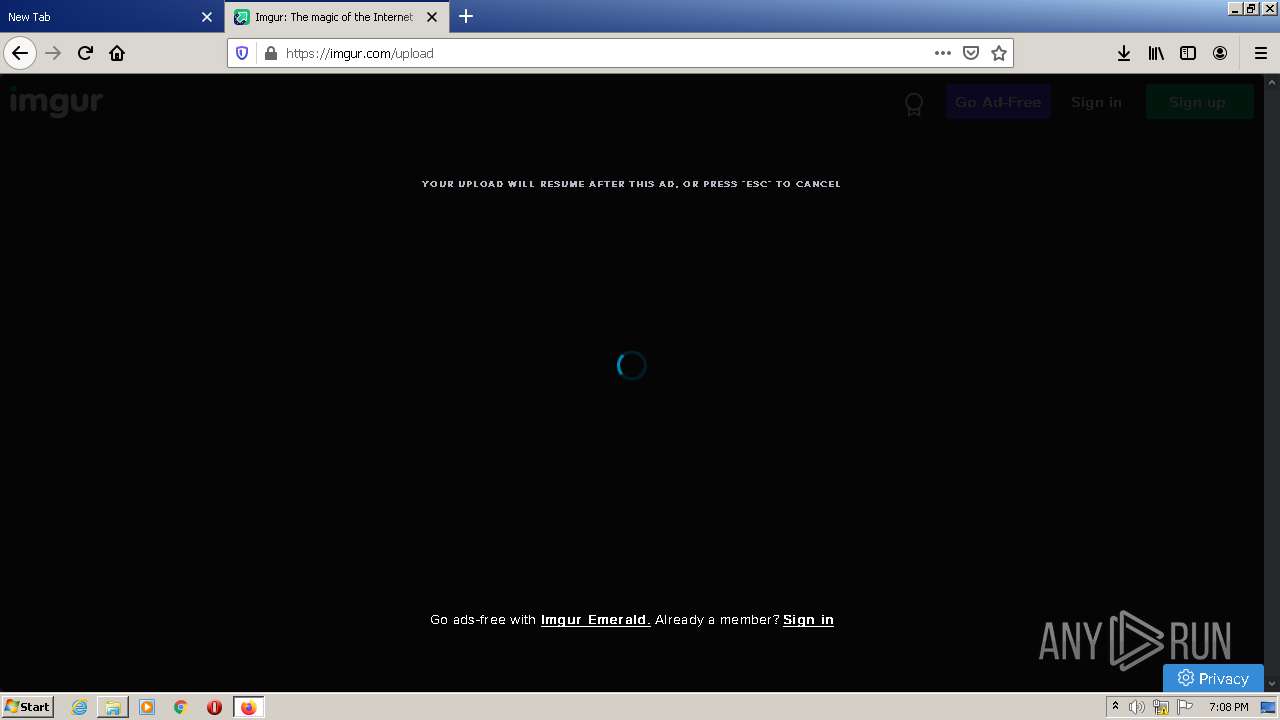
Task: View site security padlock details
Action: pos(270,53)
